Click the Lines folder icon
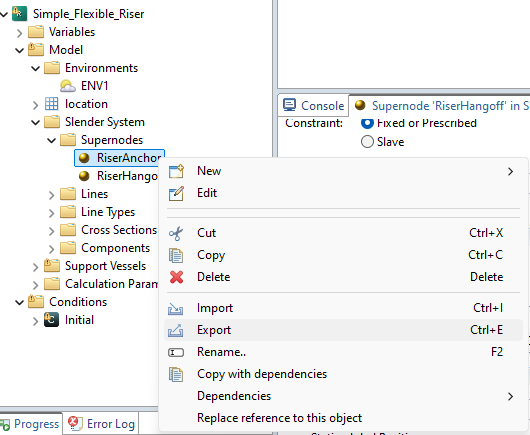The width and height of the screenshot is (530, 435). [x=68, y=194]
